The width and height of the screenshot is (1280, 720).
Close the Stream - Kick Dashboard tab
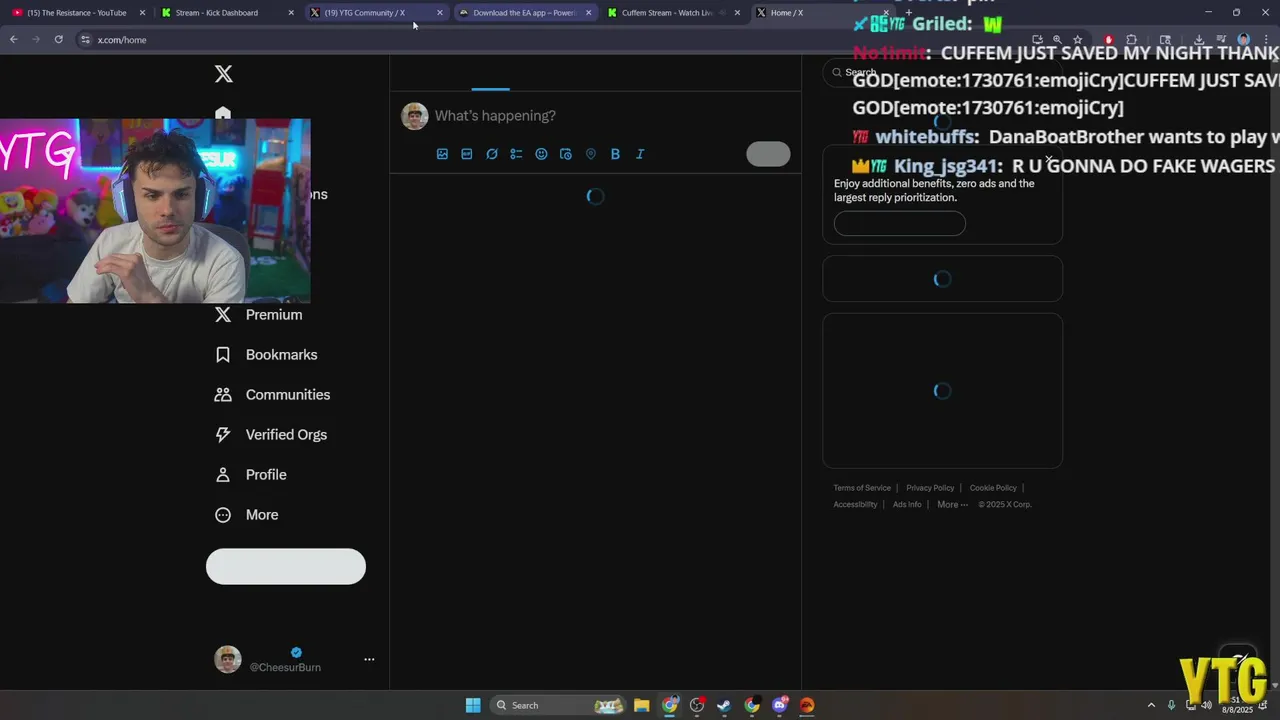[291, 13]
